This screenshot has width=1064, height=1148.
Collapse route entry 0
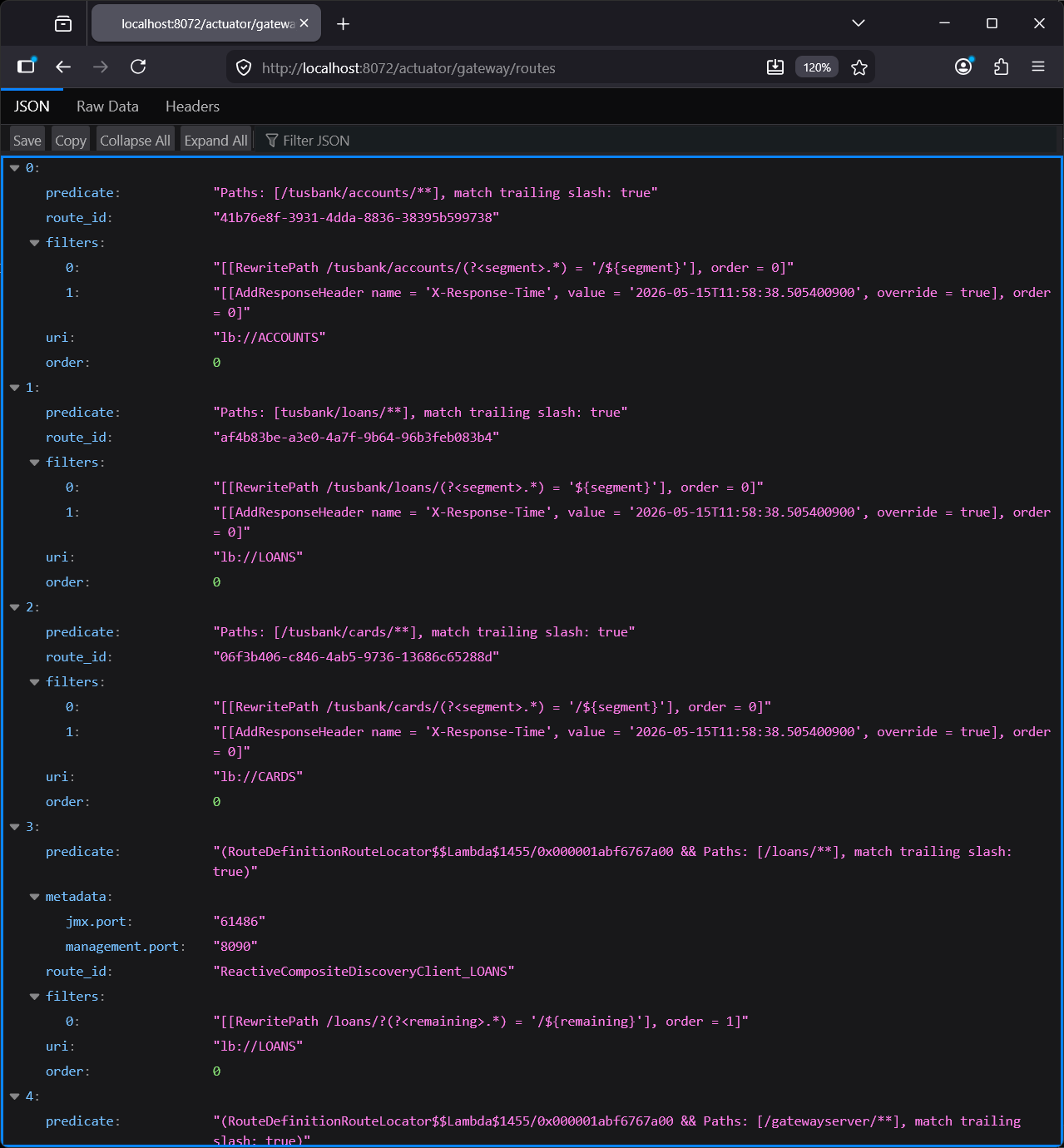pyautogui.click(x=14, y=168)
